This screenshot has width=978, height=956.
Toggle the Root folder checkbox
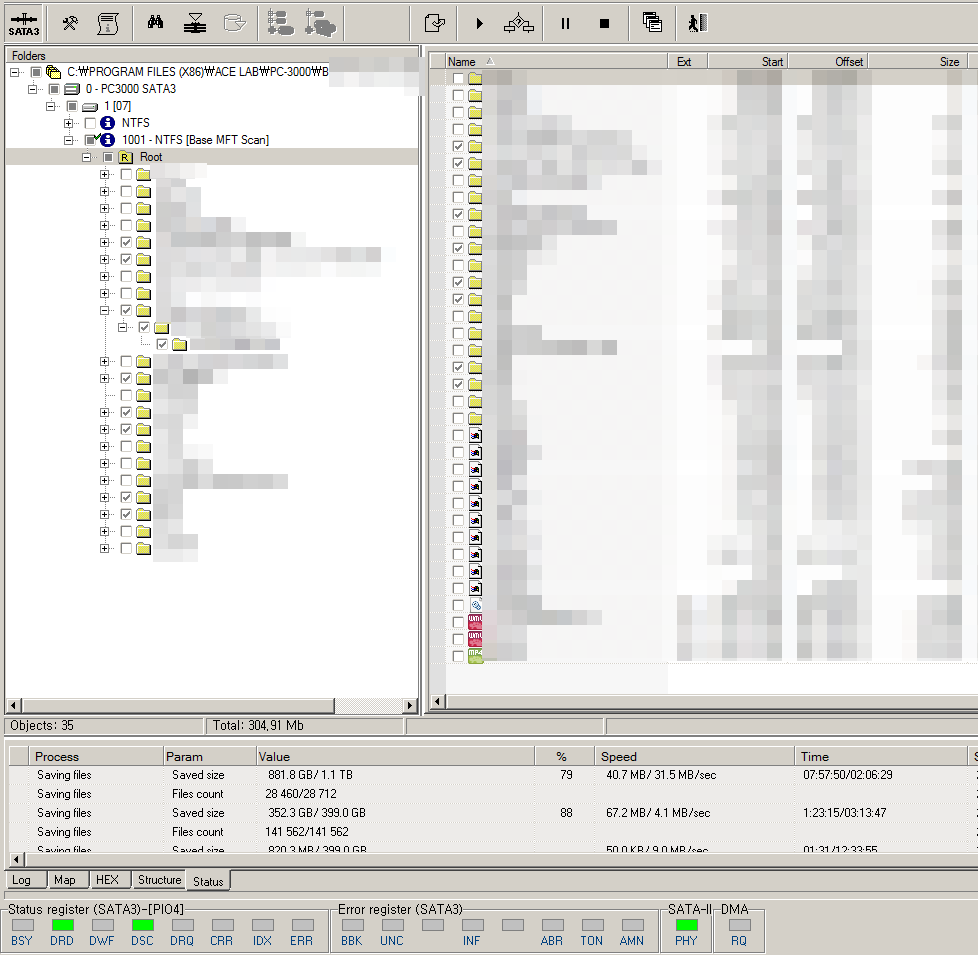tap(108, 157)
